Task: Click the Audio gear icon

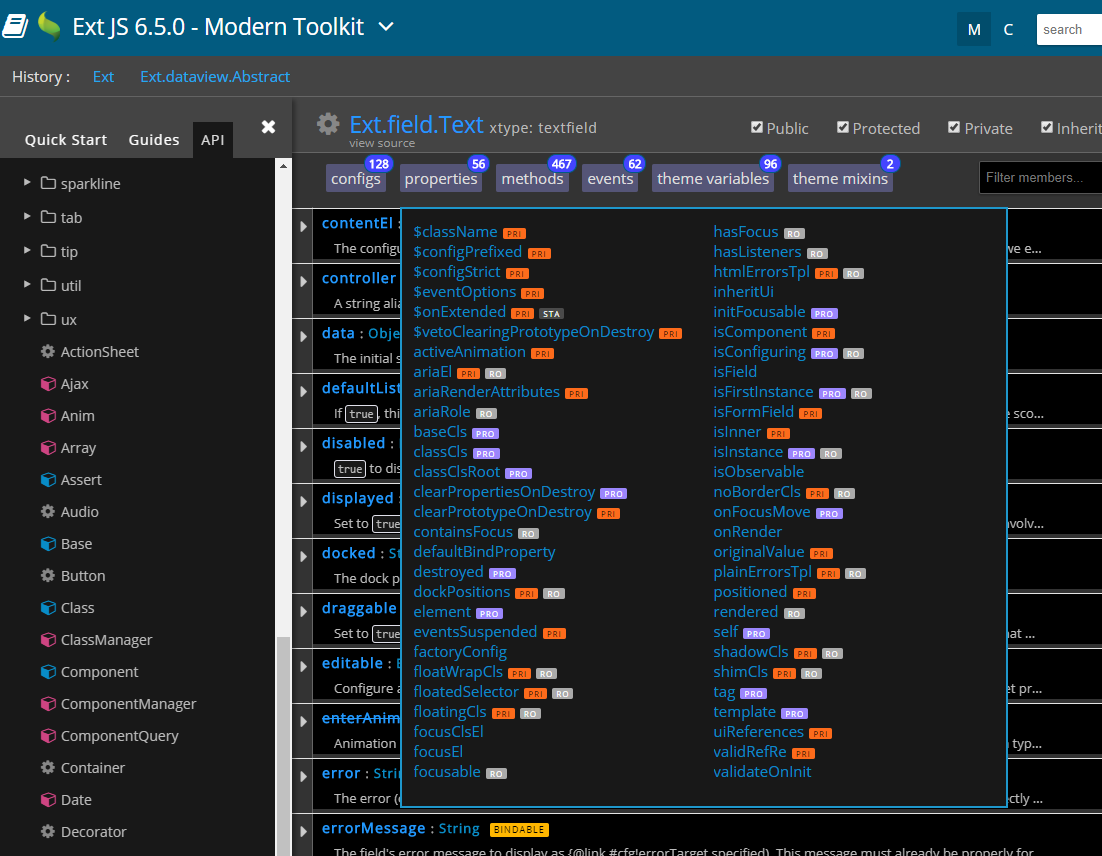Action: [x=48, y=512]
